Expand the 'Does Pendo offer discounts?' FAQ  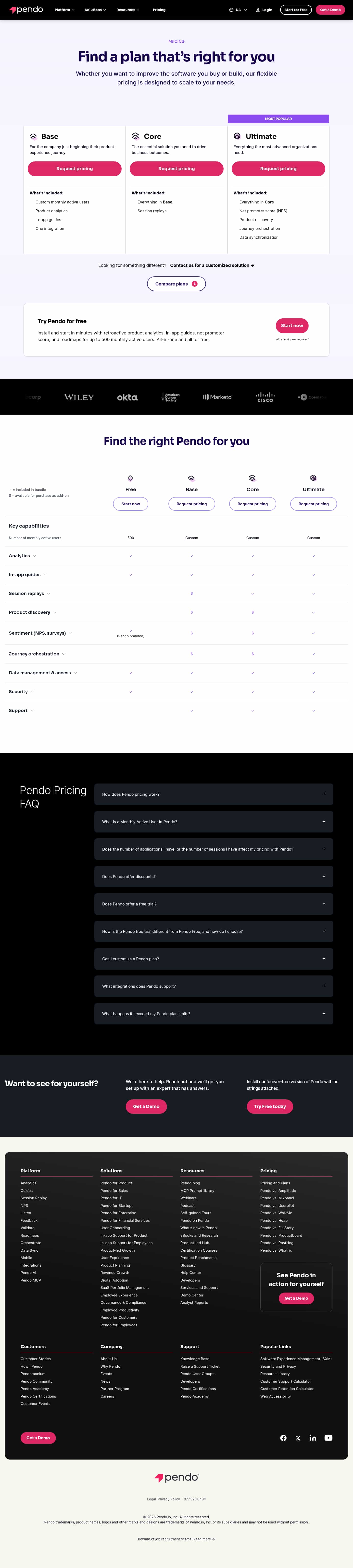coord(213,877)
